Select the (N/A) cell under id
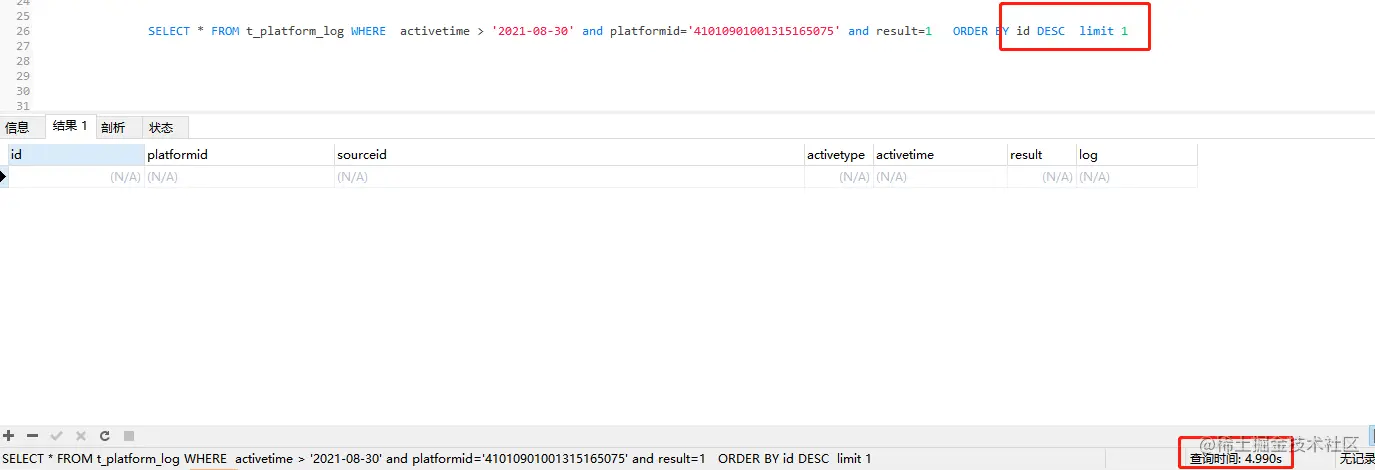Screen dimensions: 1375x470 [x=76, y=177]
